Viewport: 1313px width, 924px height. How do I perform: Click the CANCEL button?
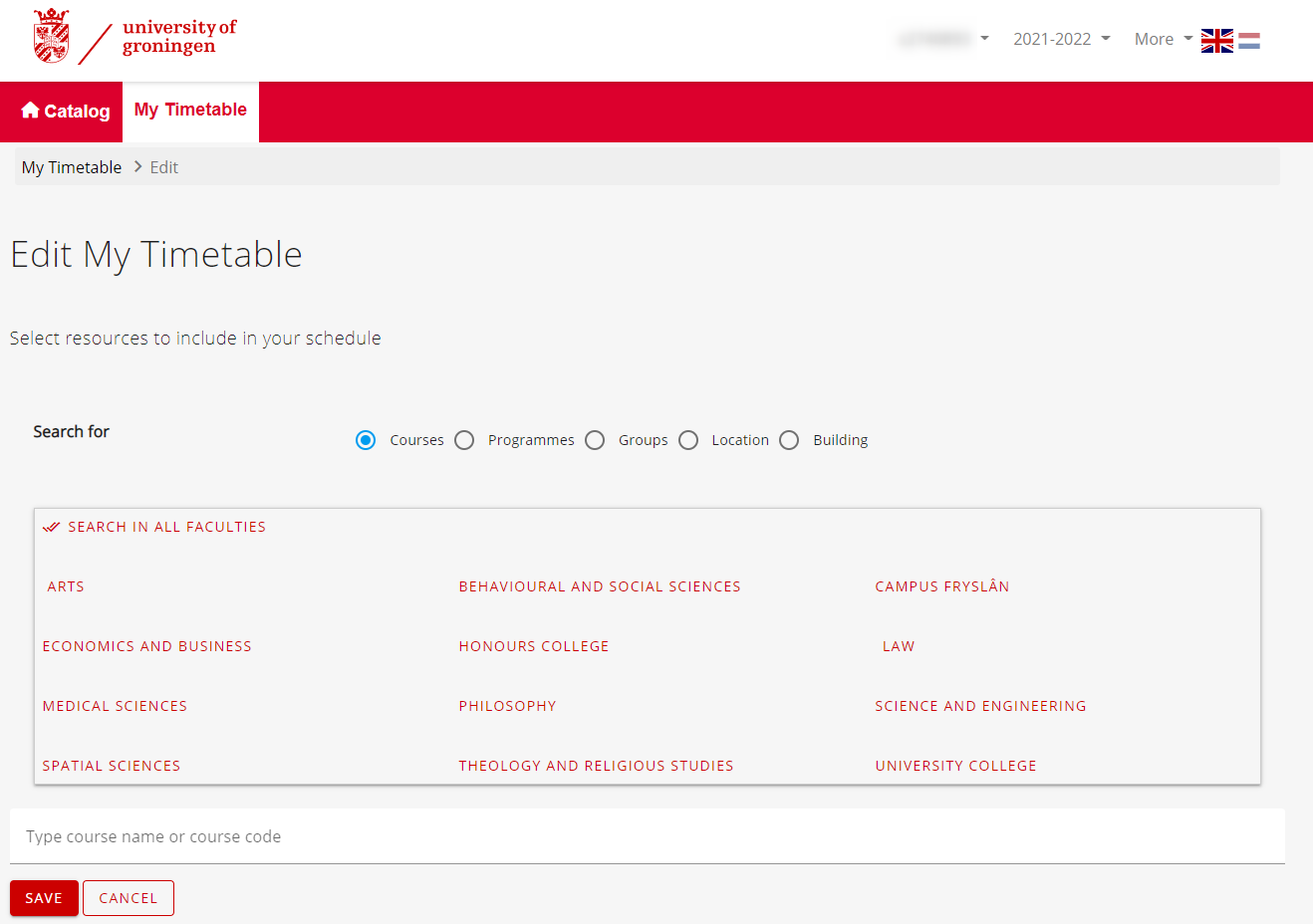tap(128, 897)
